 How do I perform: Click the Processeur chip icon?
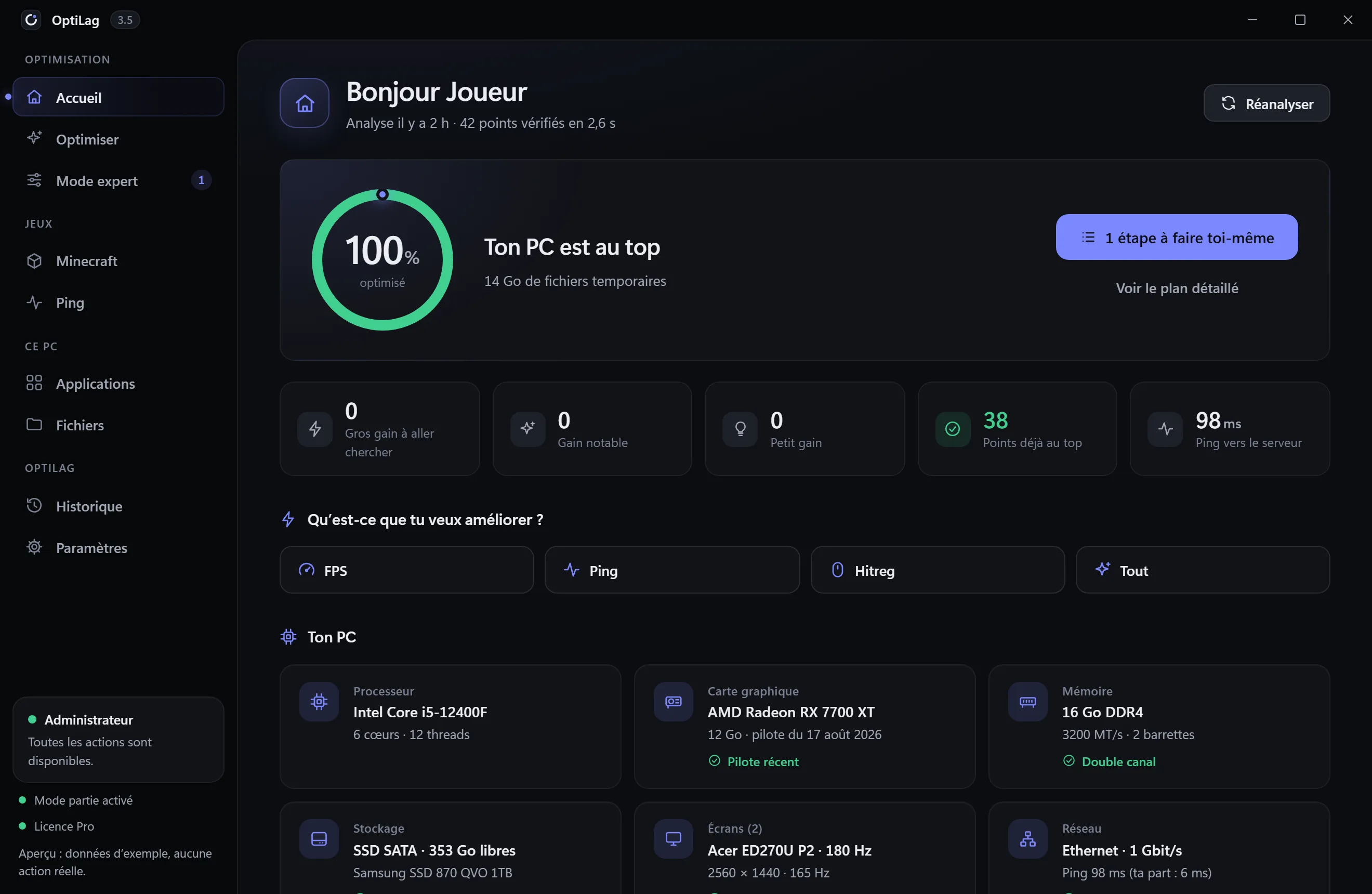click(x=319, y=702)
